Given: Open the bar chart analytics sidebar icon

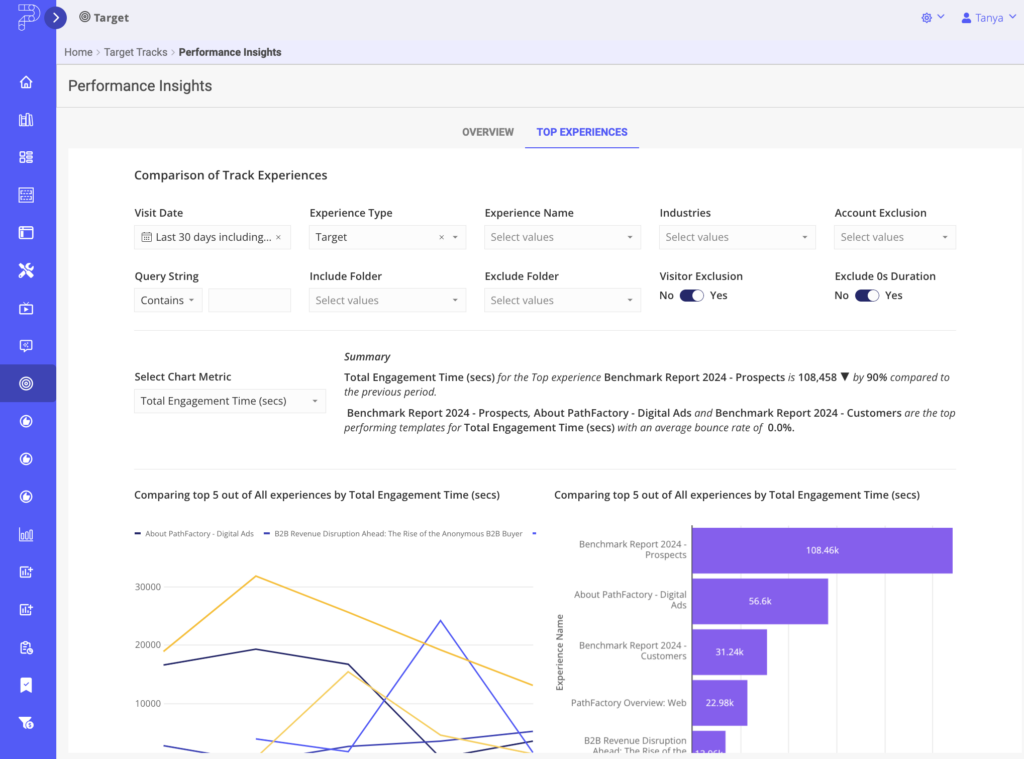Looking at the screenshot, I should 26,535.
